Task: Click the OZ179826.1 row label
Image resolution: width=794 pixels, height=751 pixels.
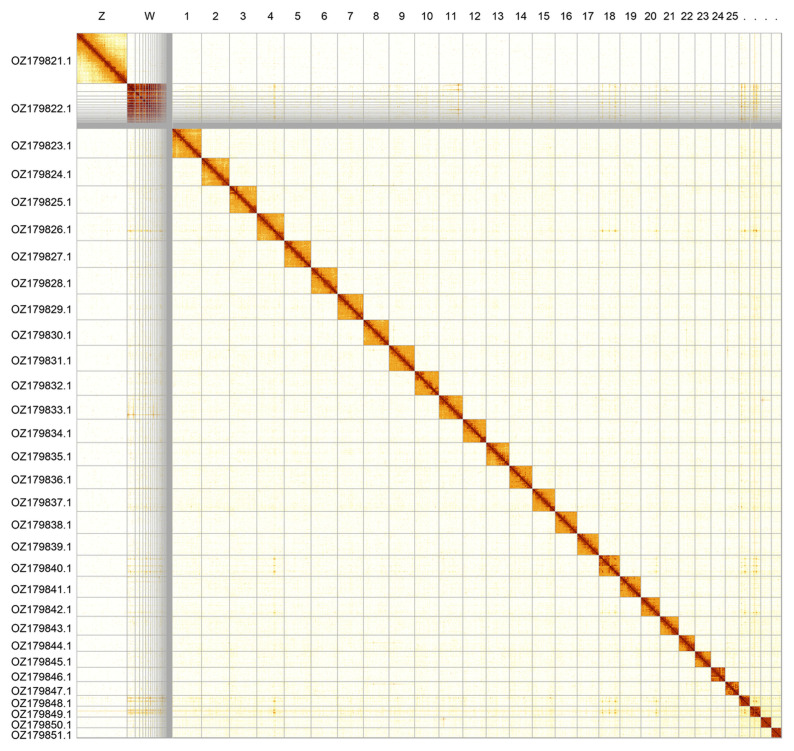Action: pos(42,229)
